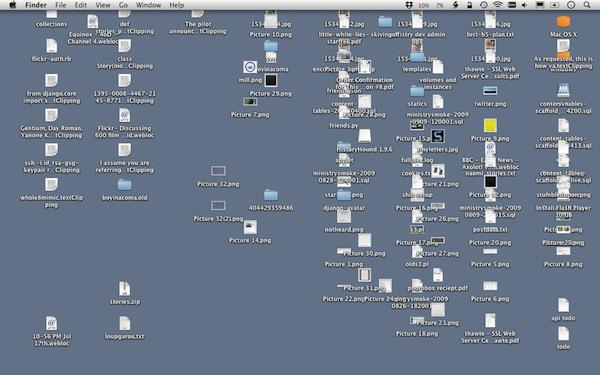Screen dimensions: 600x375
Task: Select the Picture 30.png label
Action: [364, 253]
